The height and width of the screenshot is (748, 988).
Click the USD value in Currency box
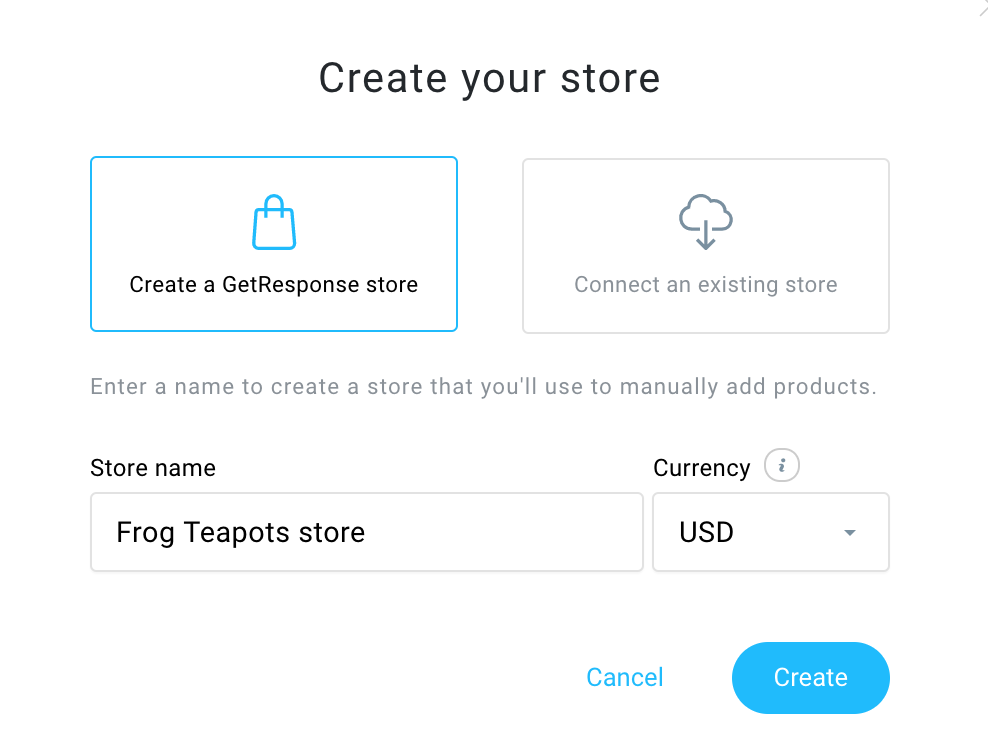(x=706, y=533)
